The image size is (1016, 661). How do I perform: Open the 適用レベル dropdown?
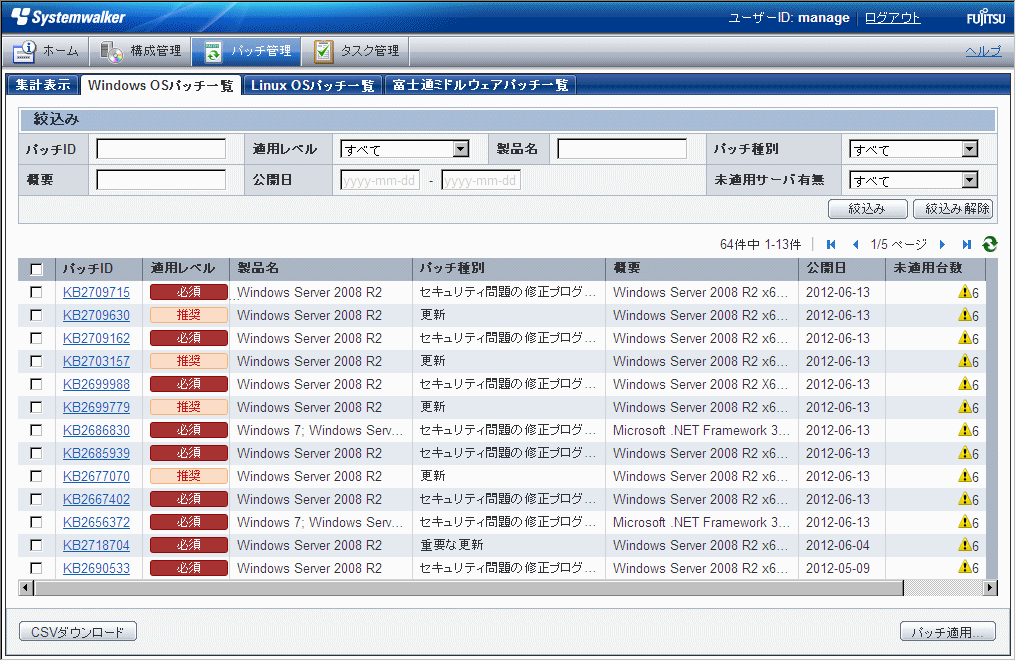404,150
